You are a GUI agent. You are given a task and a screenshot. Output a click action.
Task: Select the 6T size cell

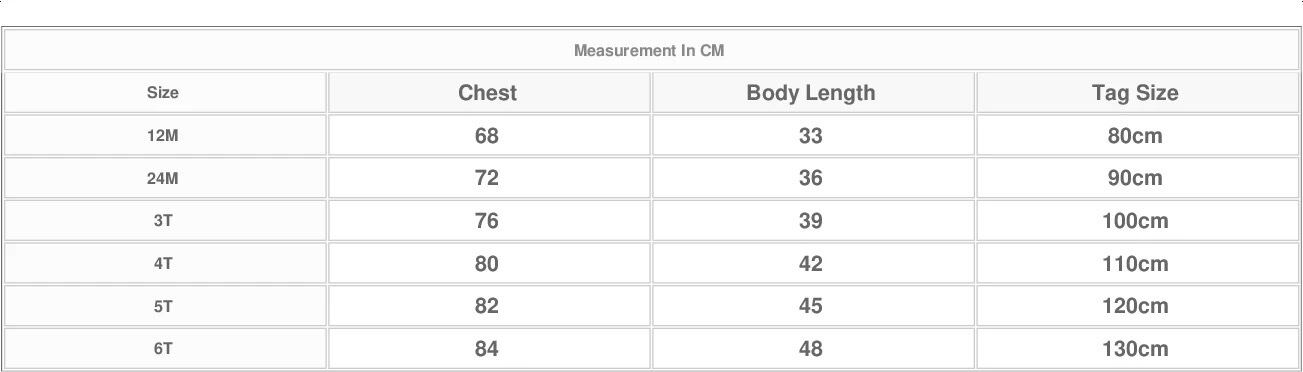(165, 349)
